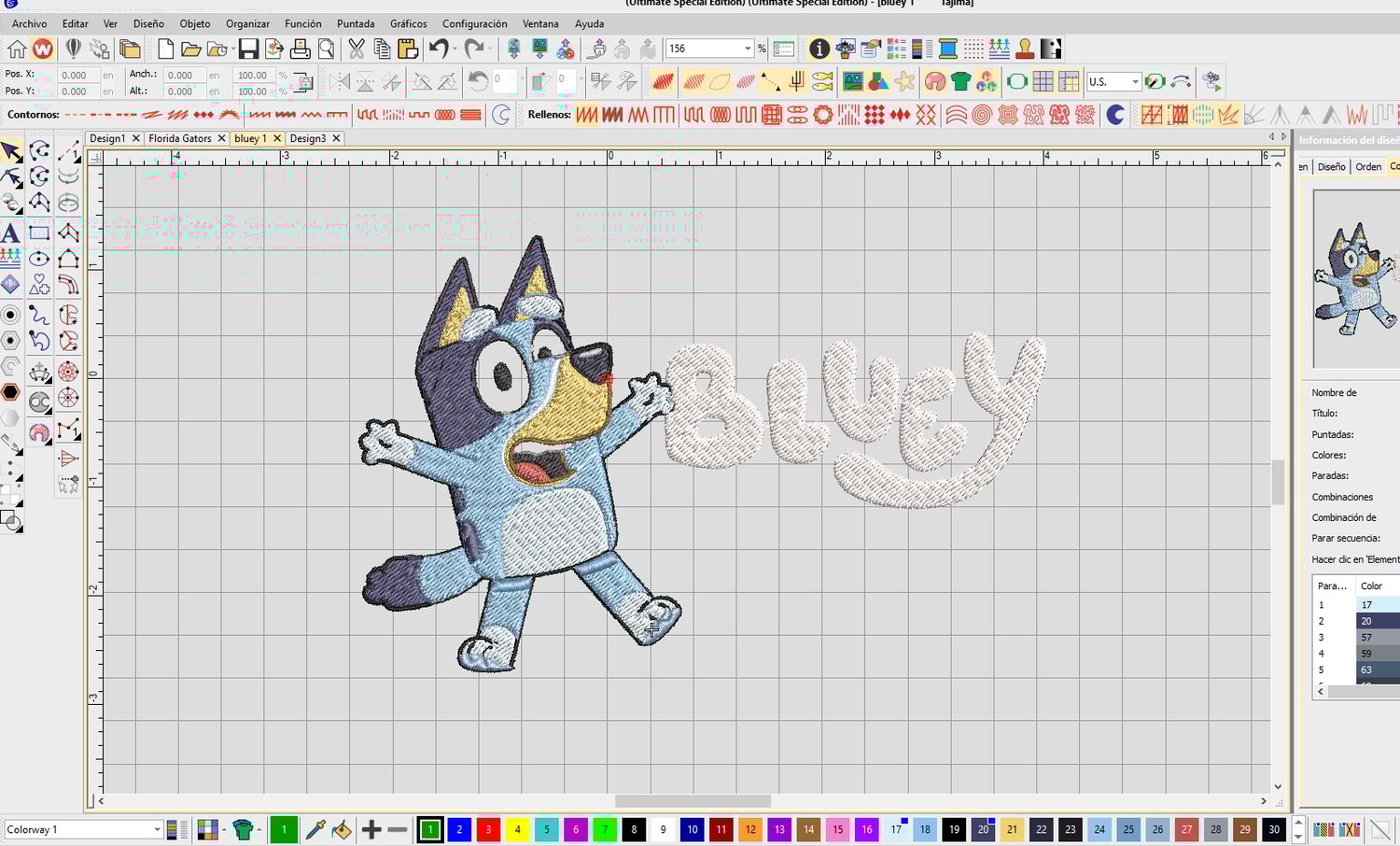Click the Alt. height input field
The image size is (1400, 846).
[x=184, y=92]
